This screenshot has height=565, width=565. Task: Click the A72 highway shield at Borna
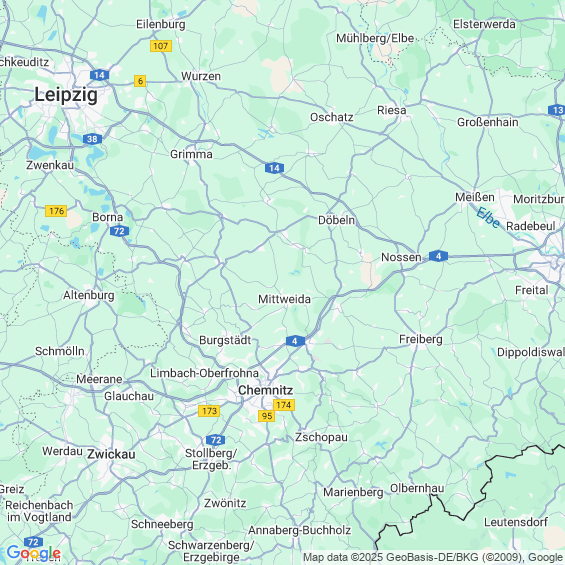119,231
